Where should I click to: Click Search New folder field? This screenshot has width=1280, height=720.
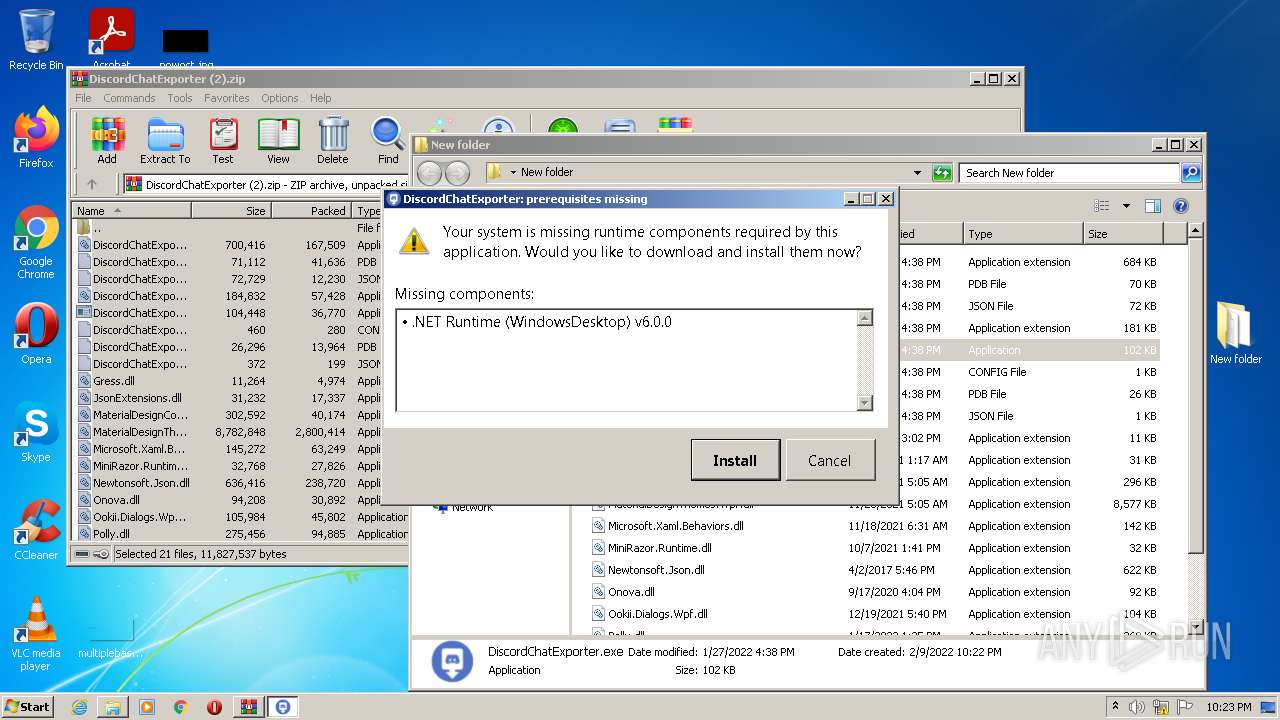(1068, 172)
